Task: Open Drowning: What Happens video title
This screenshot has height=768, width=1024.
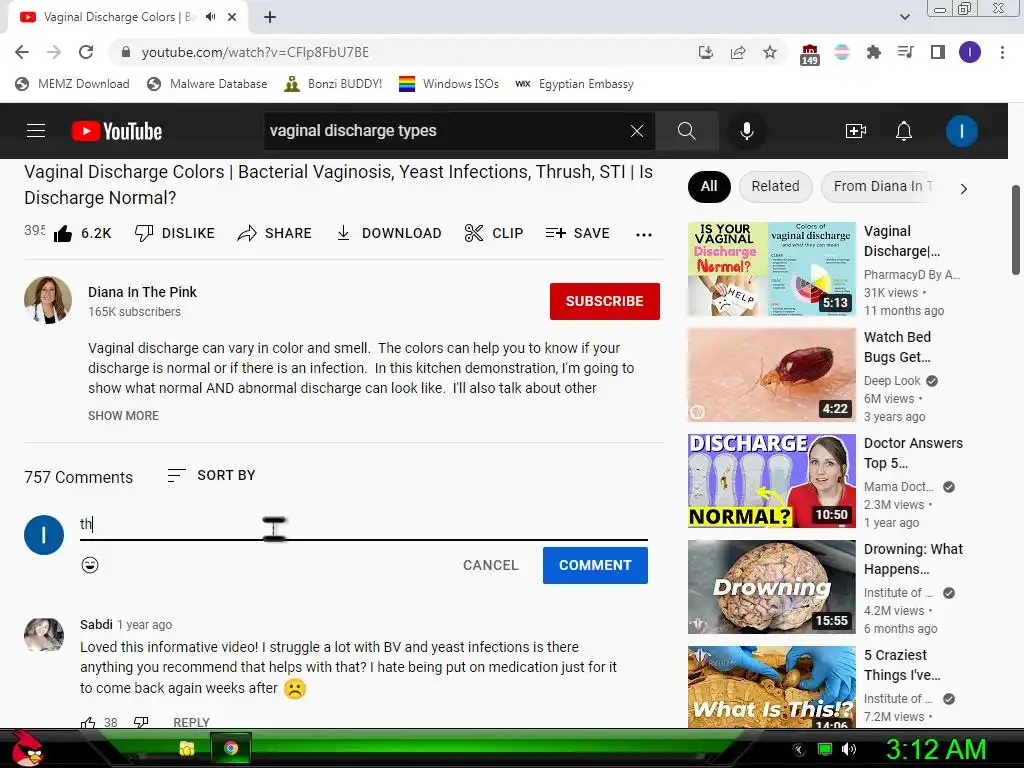Action: click(x=913, y=559)
